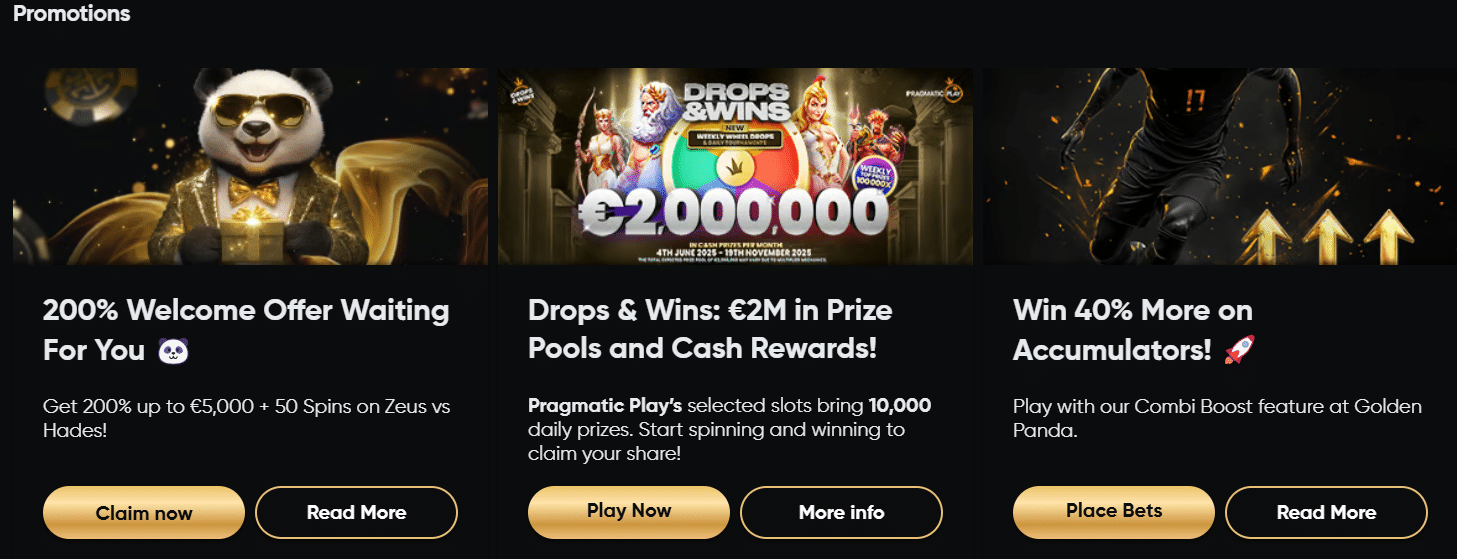Click the panda emoji in Welcome Offer title
Viewport: 1457px width, 559px height.
[174, 350]
